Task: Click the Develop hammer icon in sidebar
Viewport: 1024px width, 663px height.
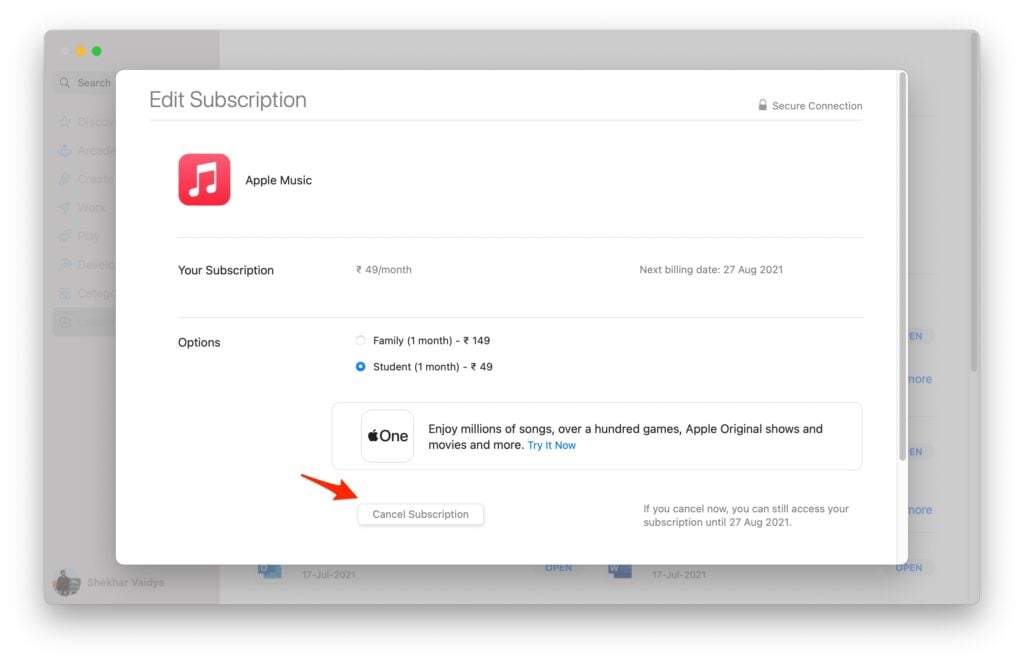Action: tap(65, 265)
